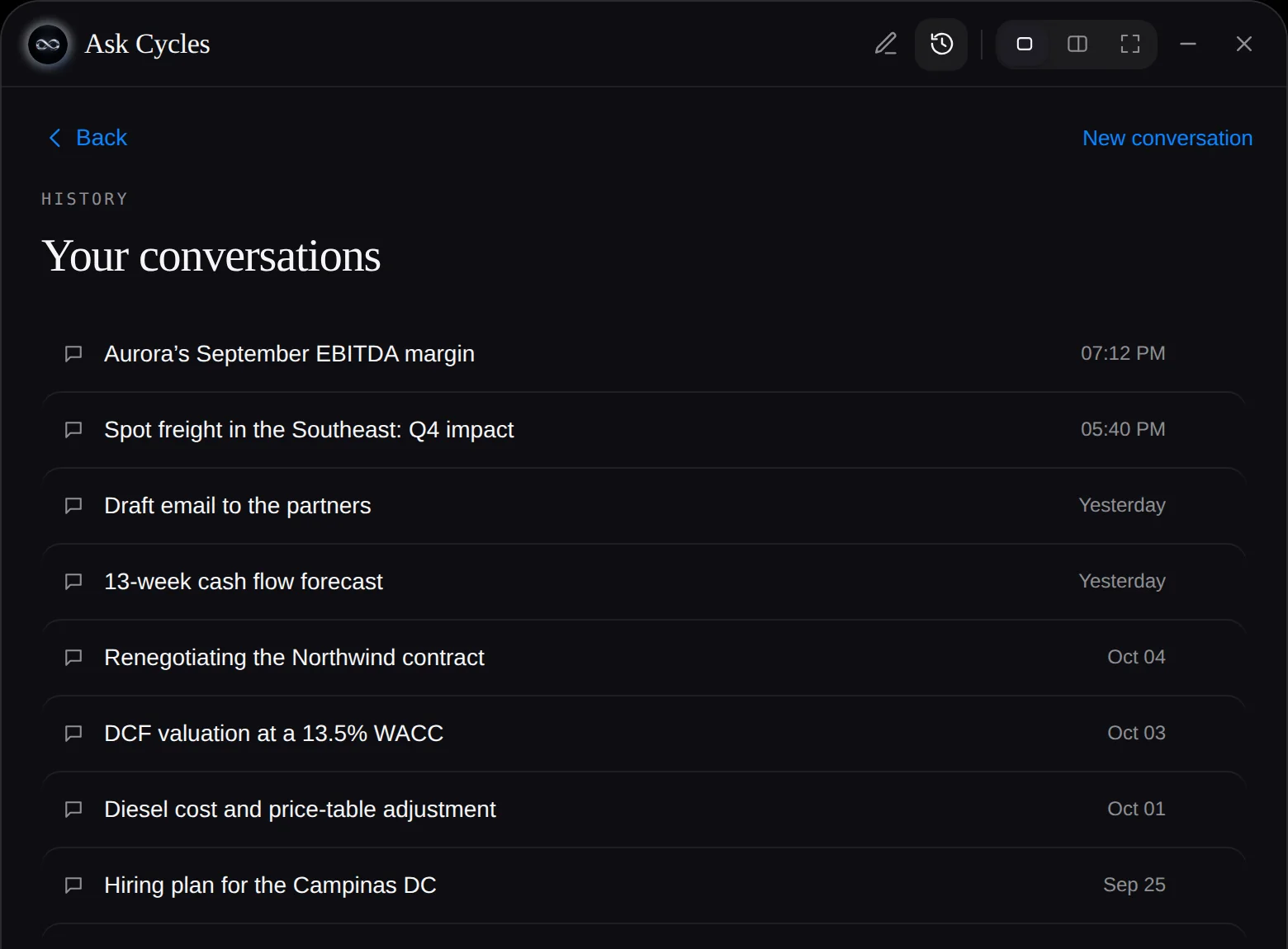Click the 05:40 PM timestamp
This screenshot has width=1288, height=949.
(x=1123, y=429)
